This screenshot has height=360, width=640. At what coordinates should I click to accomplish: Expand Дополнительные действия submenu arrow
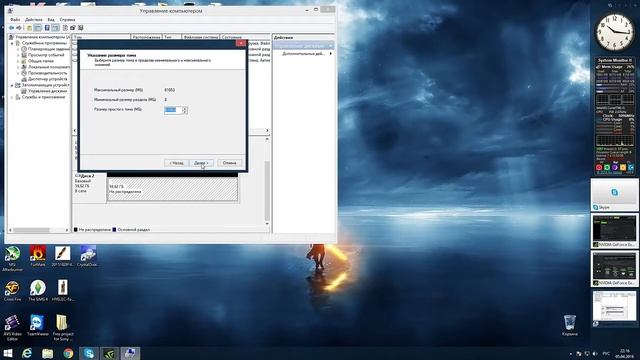(x=331, y=53)
